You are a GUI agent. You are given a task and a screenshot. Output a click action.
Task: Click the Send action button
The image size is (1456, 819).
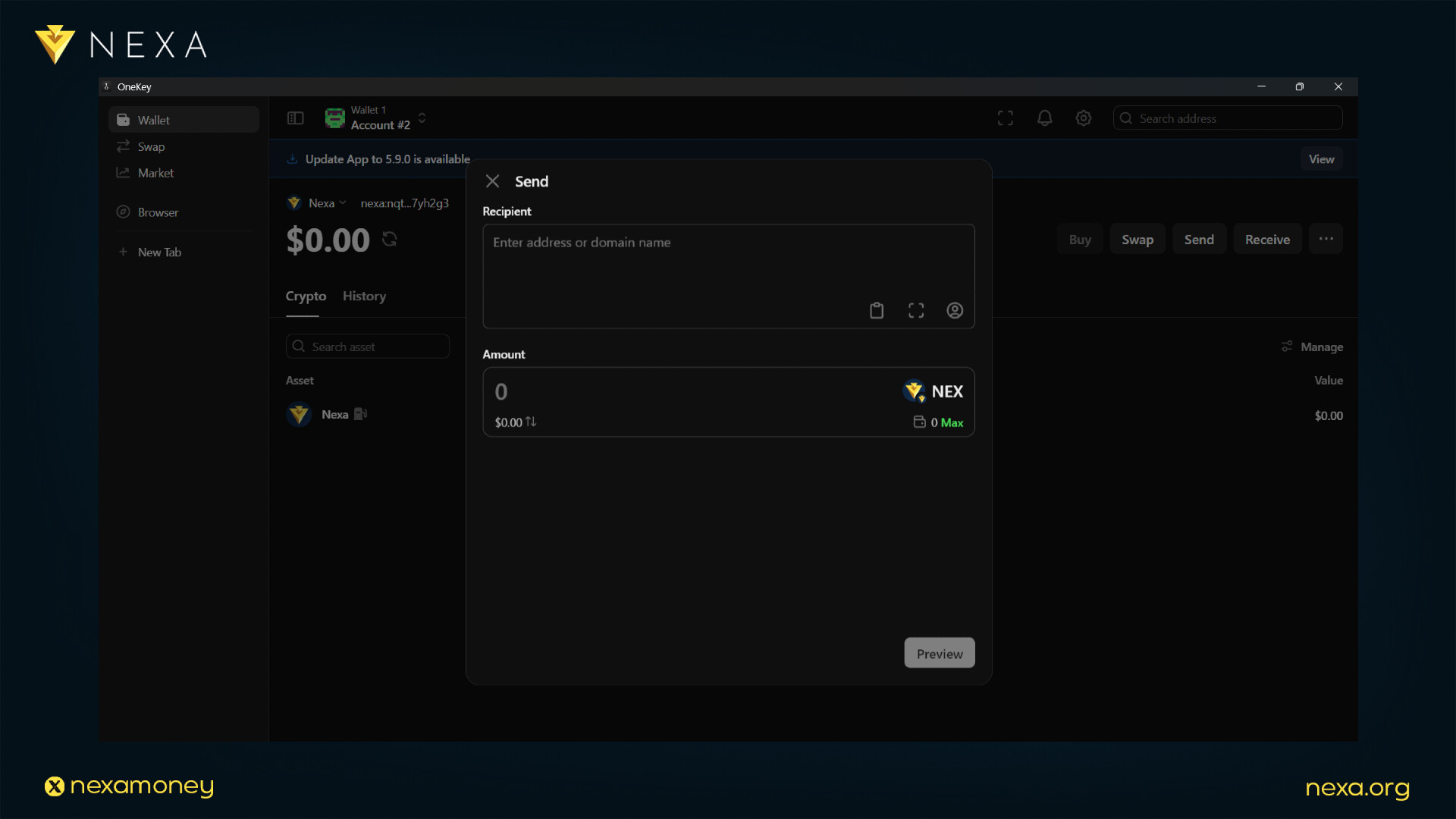pyautogui.click(x=1199, y=240)
